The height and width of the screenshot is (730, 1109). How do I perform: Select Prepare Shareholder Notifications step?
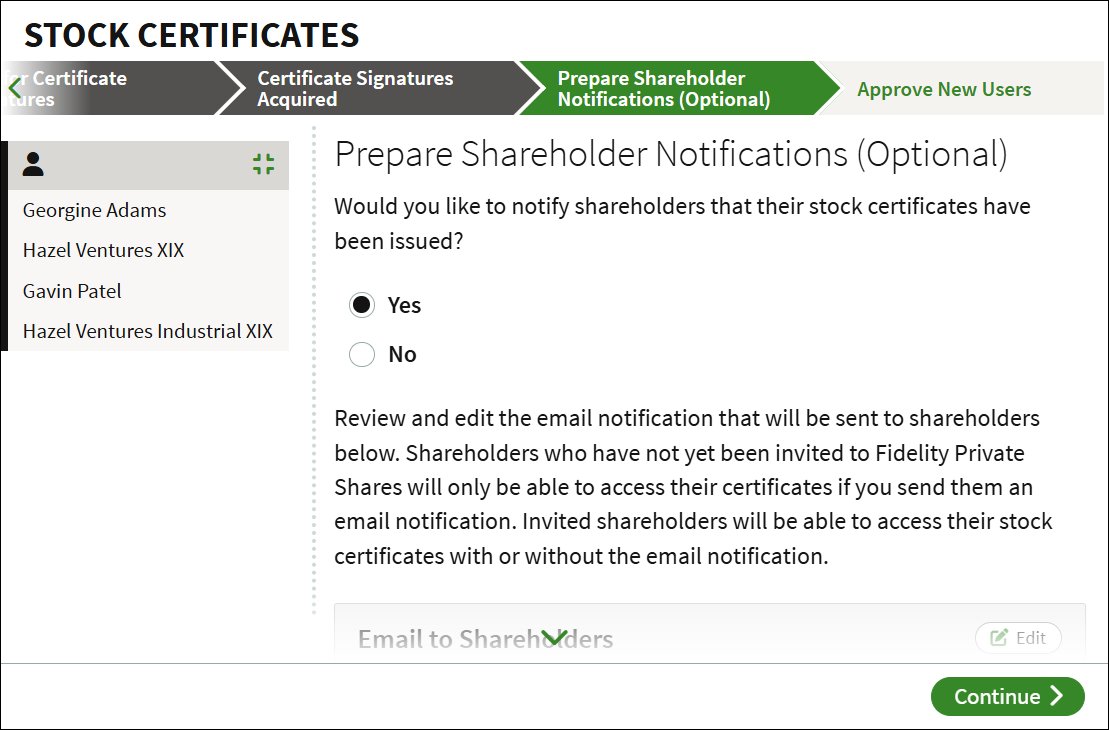tap(663, 88)
